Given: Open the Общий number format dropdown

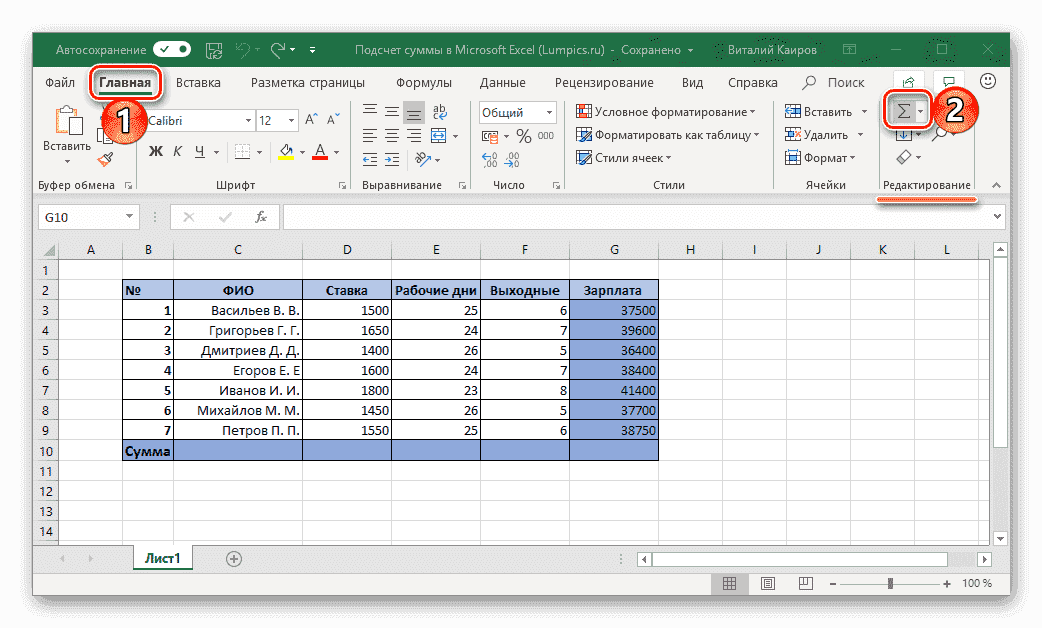Looking at the screenshot, I should pyautogui.click(x=516, y=112).
